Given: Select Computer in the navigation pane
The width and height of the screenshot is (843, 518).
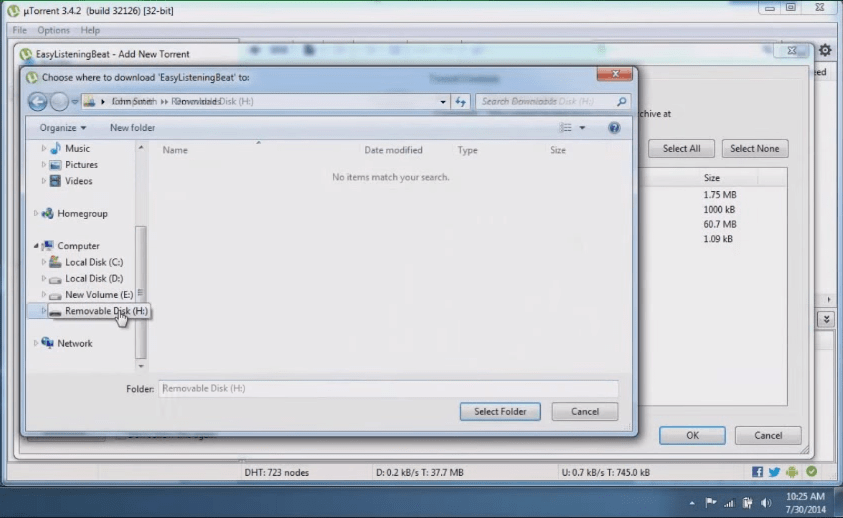Looking at the screenshot, I should 78,246.
